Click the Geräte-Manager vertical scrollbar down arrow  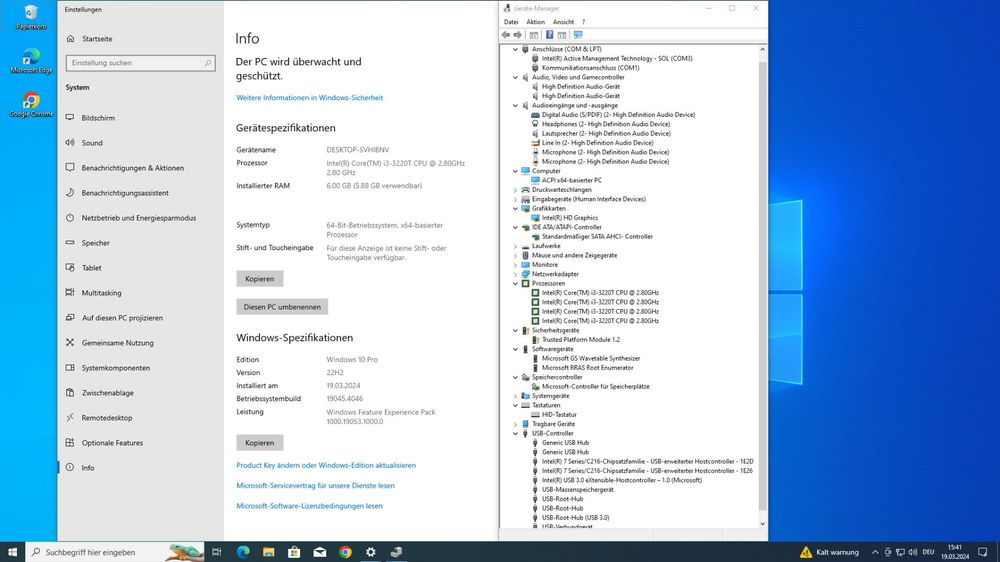tap(764, 523)
